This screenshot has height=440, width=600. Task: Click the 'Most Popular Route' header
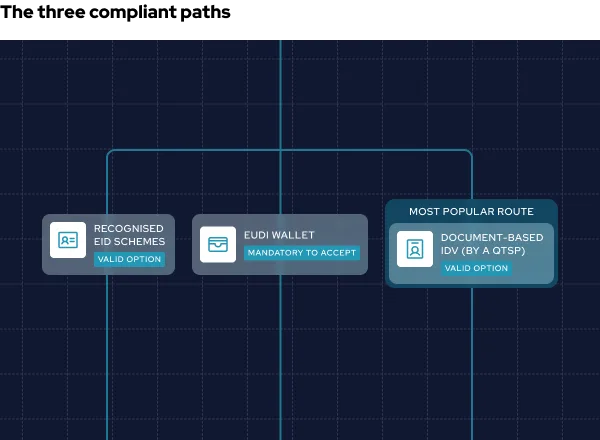coord(471,212)
